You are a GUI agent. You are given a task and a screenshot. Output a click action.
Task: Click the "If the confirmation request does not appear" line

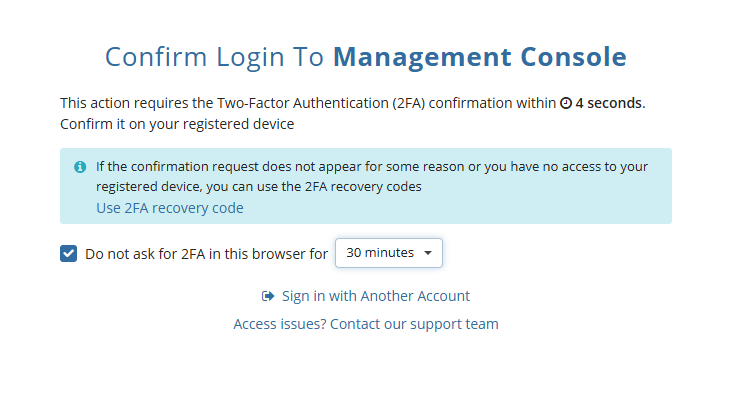[372, 166]
